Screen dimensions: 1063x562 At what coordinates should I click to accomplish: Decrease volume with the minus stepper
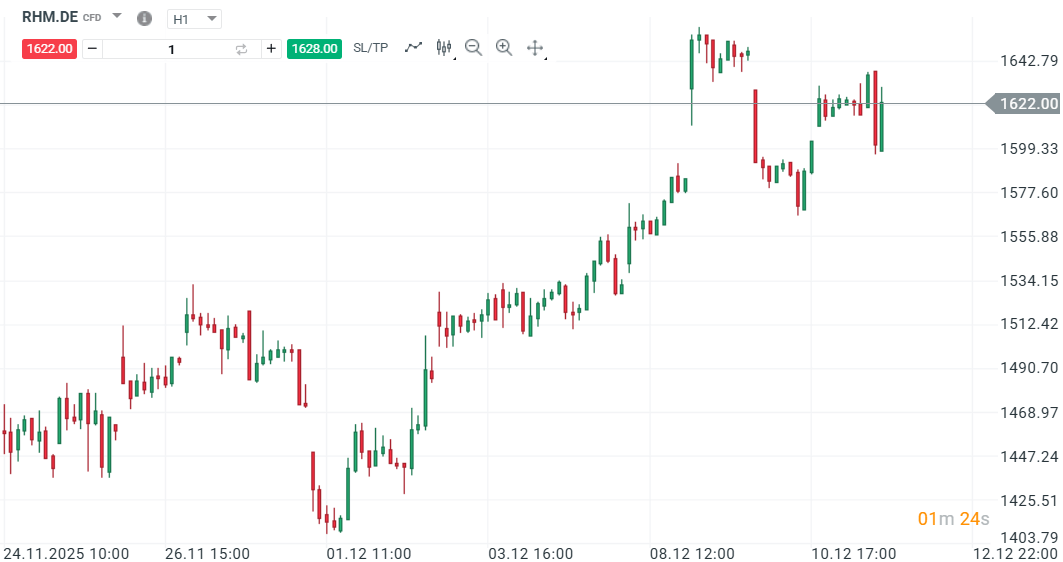pyautogui.click(x=92, y=49)
